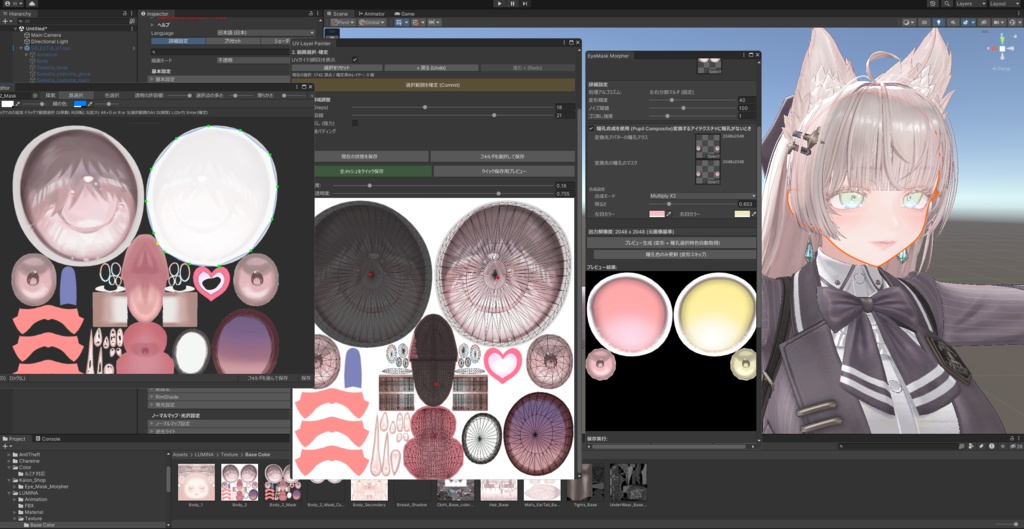Click the Pause button in top toolbar
The width and height of the screenshot is (1024, 529).
pos(513,4)
